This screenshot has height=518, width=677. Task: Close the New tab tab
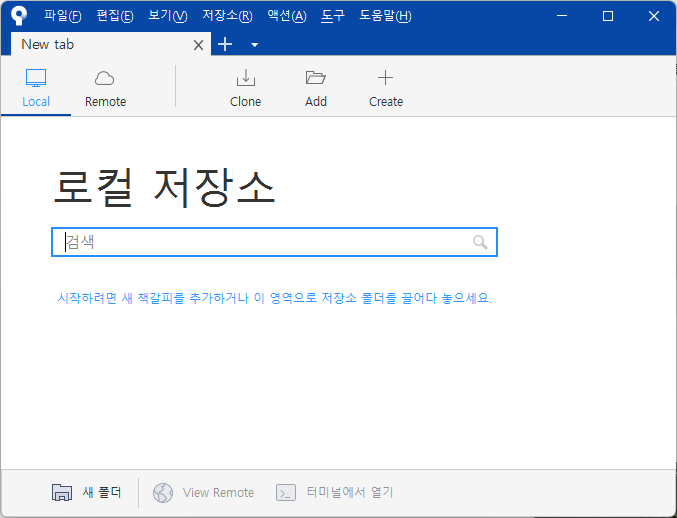(x=198, y=45)
